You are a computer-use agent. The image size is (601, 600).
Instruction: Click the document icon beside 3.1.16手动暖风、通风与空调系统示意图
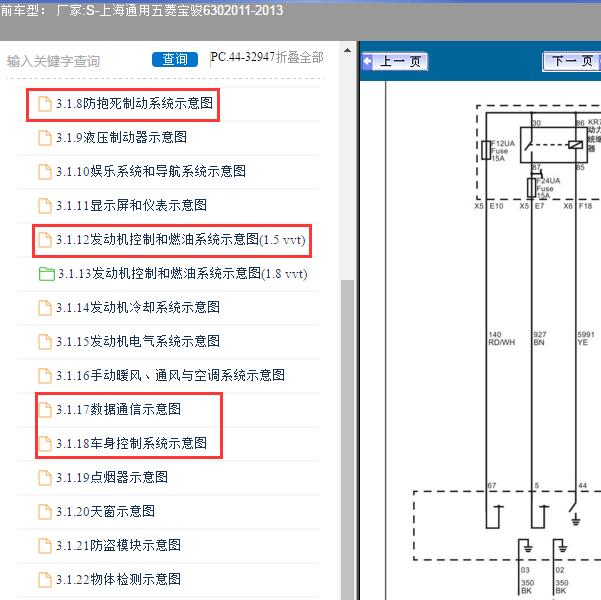coord(45,376)
